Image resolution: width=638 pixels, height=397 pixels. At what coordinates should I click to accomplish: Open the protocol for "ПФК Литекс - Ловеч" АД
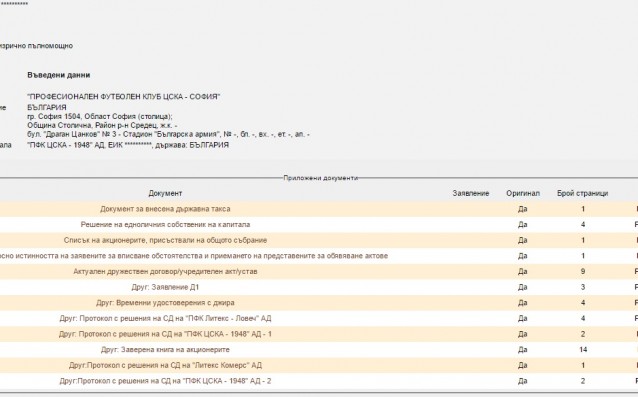click(x=165, y=318)
